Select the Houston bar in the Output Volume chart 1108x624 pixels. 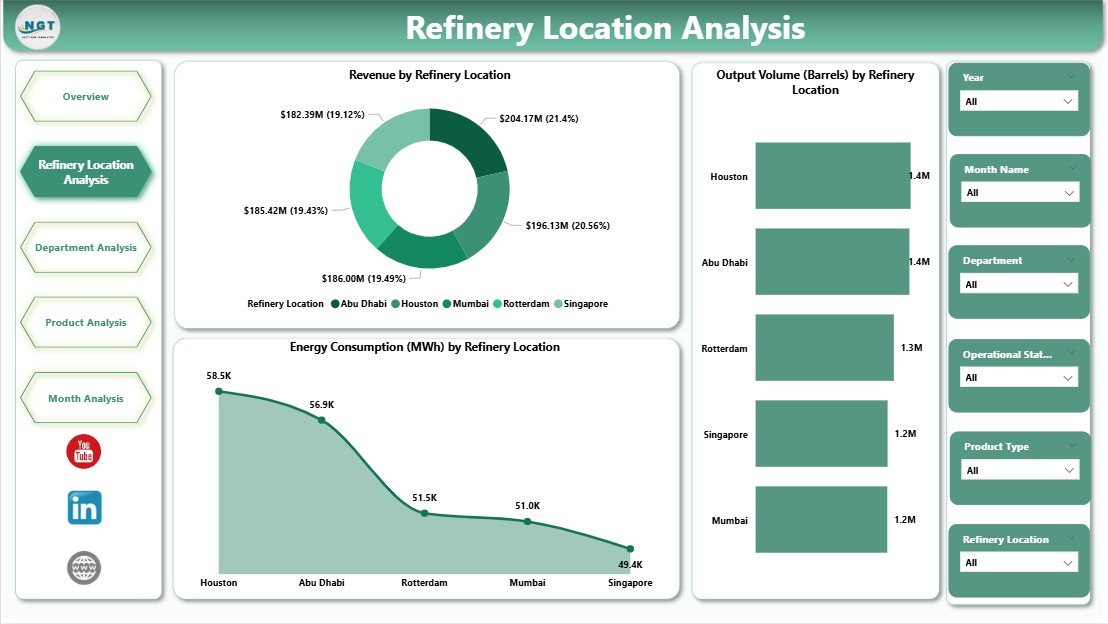click(x=832, y=176)
